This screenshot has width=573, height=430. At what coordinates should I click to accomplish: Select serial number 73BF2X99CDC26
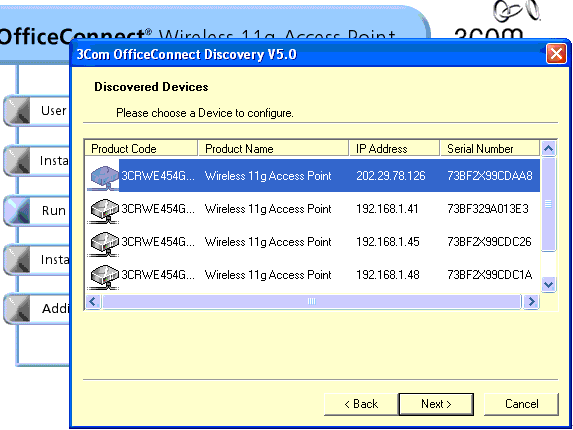point(489,242)
